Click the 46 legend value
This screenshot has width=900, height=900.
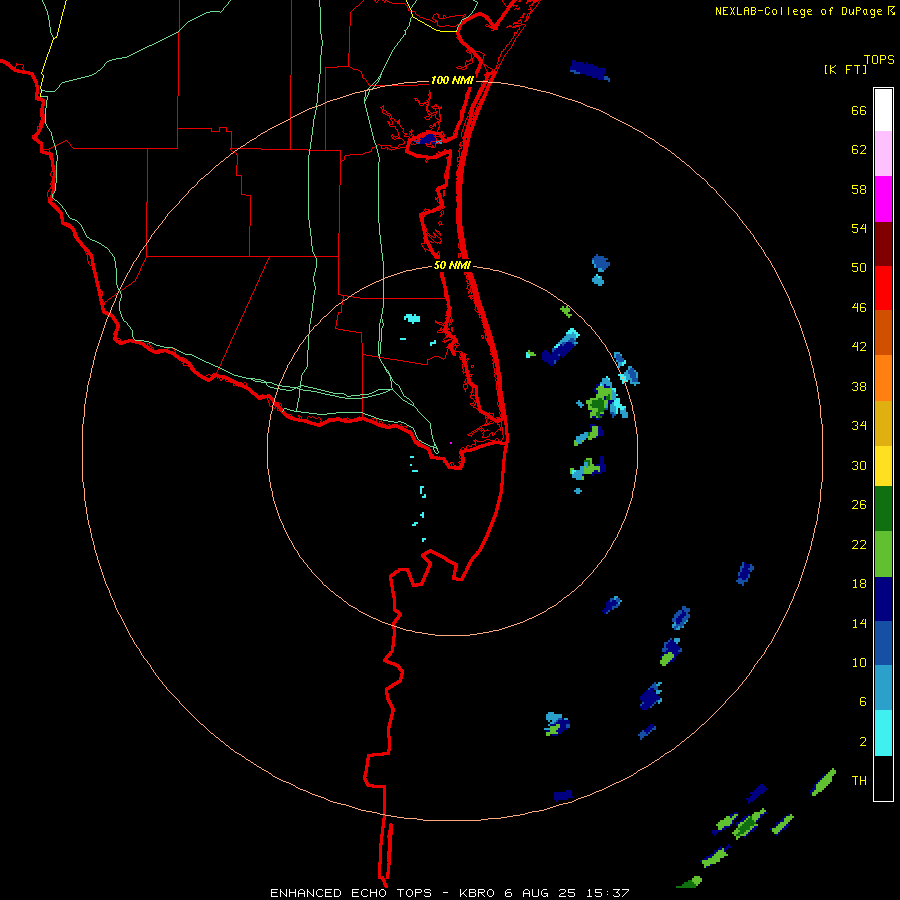[859, 308]
